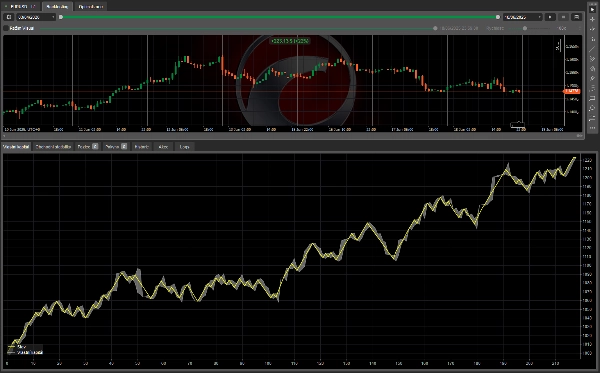The image size is (600, 373).
Task: Select the cursor pointer tool in right toolbar
Action: pyautogui.click(x=592, y=9)
